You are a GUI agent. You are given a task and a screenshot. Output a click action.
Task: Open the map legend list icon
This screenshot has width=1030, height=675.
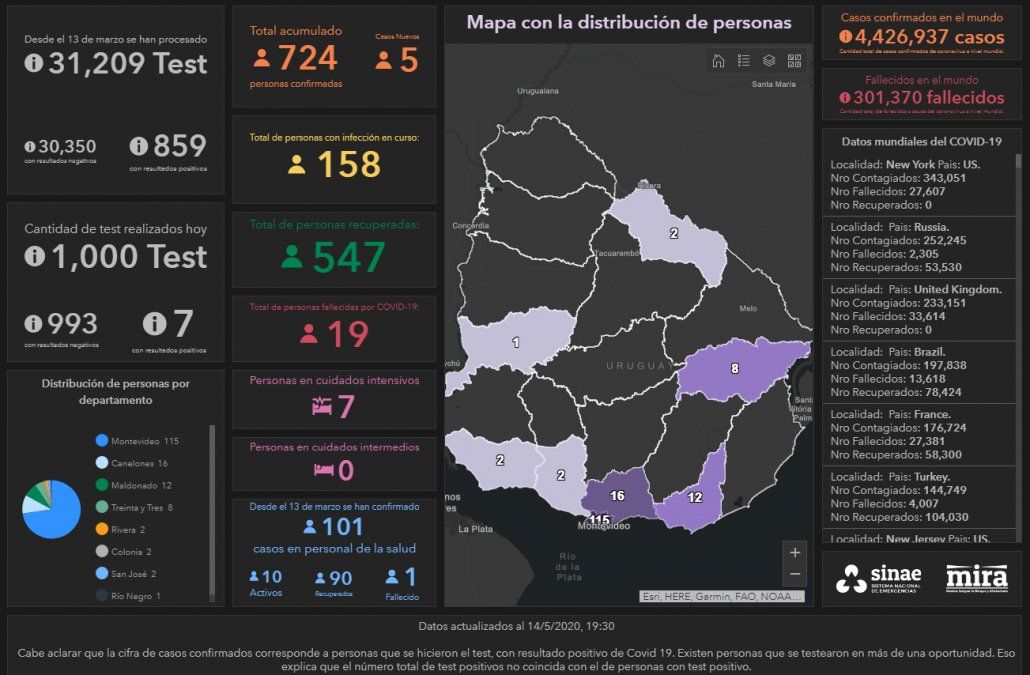click(744, 60)
